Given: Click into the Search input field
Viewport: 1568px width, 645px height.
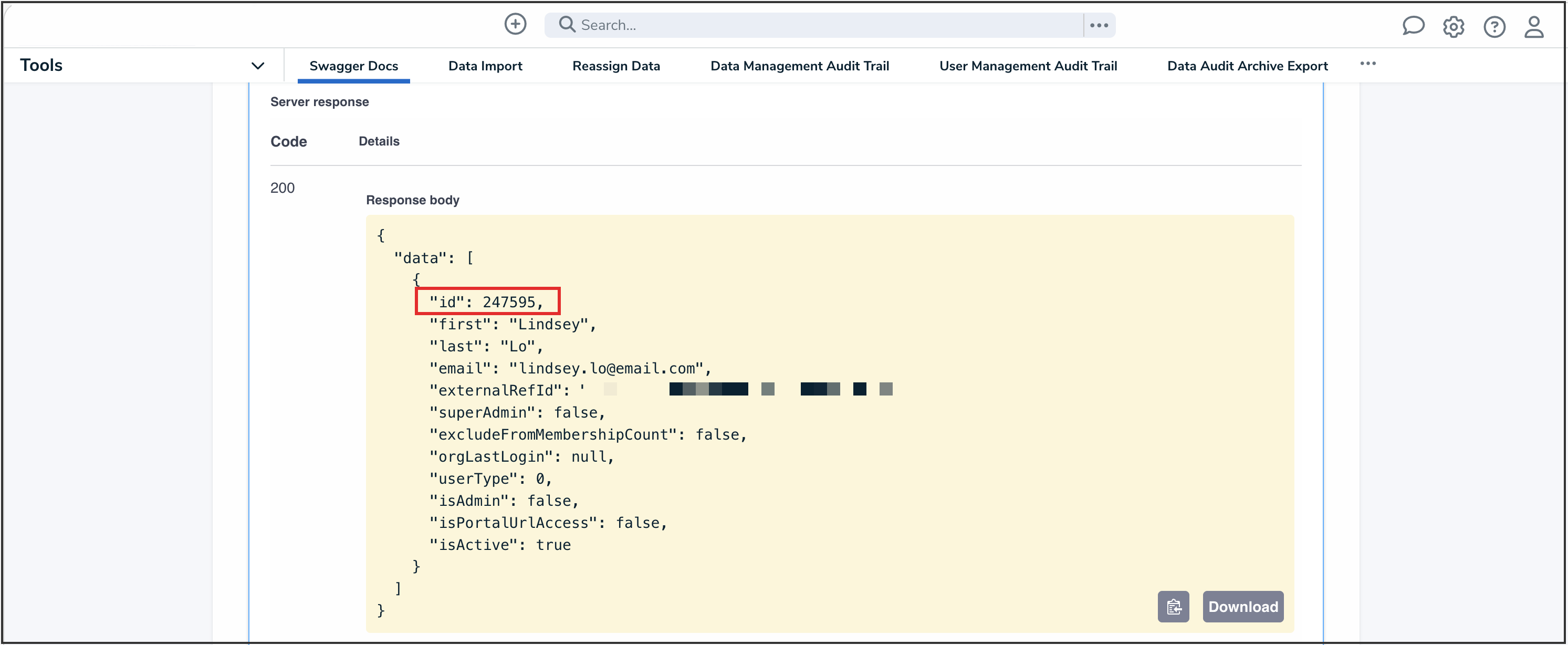Looking at the screenshot, I should [828, 25].
